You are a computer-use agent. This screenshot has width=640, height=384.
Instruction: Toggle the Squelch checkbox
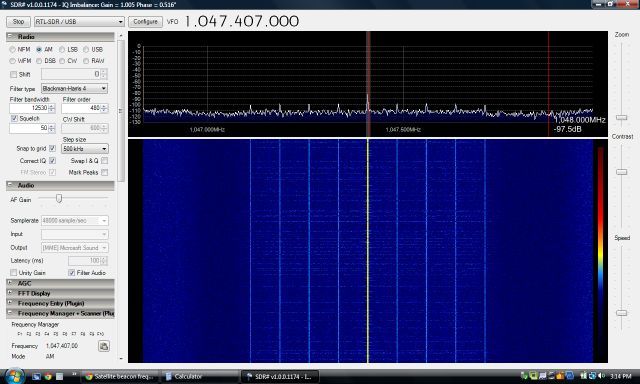[x=14, y=118]
